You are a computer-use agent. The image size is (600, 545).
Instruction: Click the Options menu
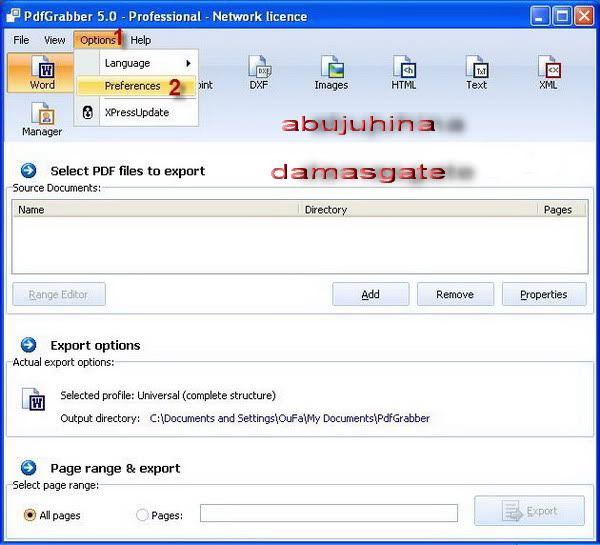tap(98, 40)
